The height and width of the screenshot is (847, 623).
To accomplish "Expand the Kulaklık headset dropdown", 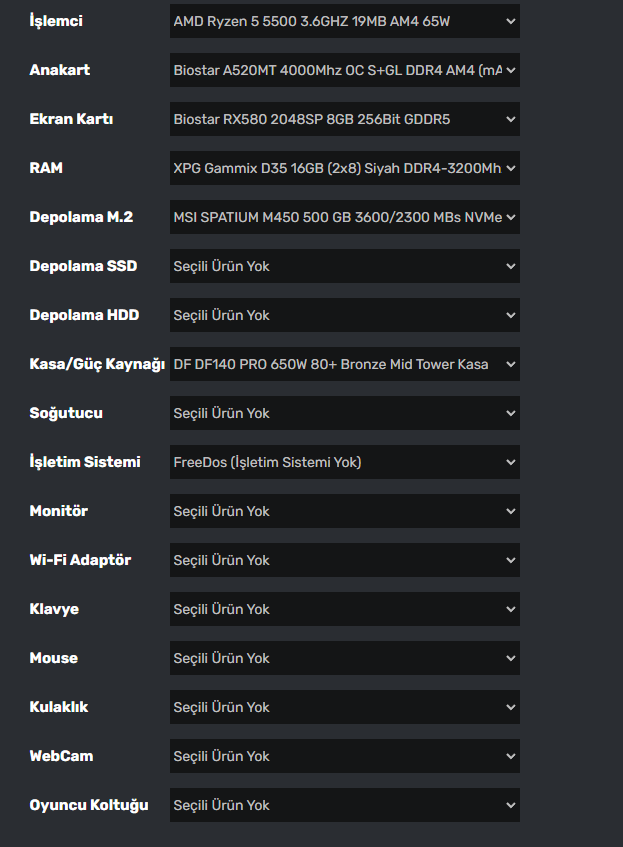I will pos(344,707).
